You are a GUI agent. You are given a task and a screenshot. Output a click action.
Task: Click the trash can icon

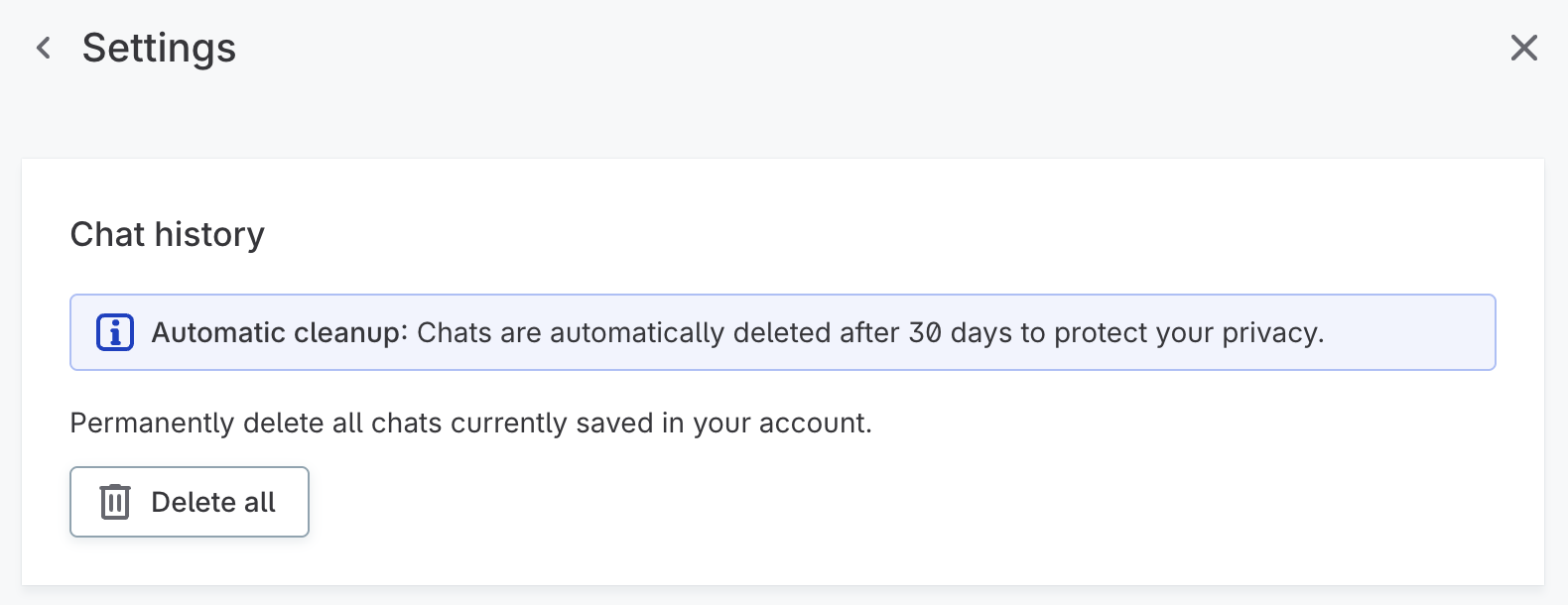(x=115, y=502)
